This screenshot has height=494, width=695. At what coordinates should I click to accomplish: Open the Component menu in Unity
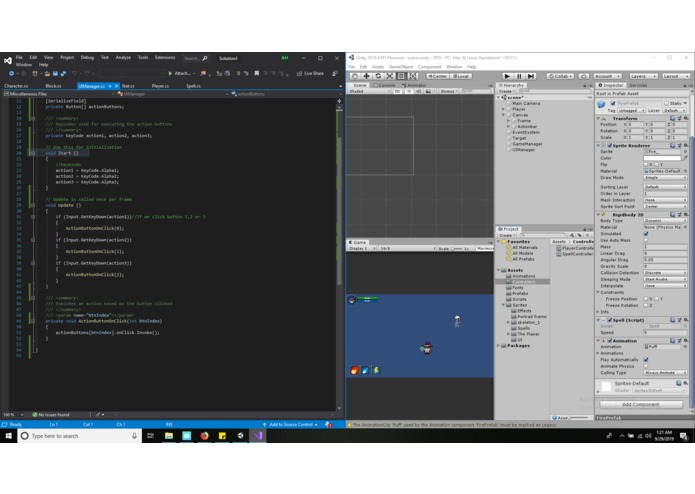tap(429, 67)
